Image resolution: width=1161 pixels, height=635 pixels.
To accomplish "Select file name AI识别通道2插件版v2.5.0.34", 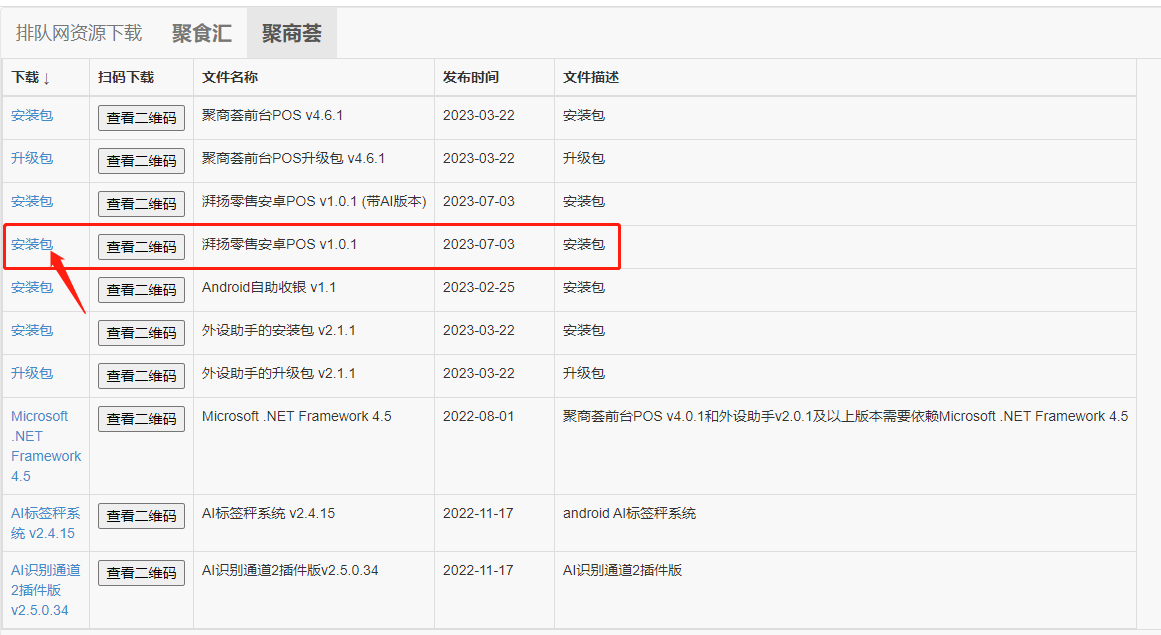I will click(x=290, y=570).
